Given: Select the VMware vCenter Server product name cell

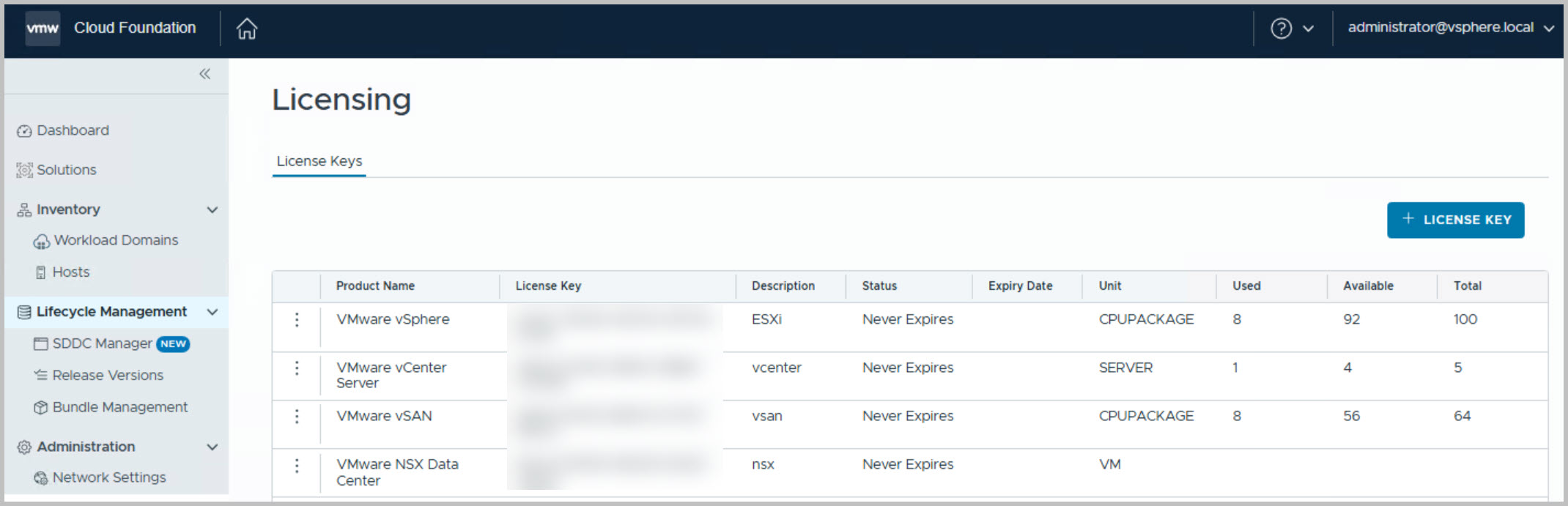Looking at the screenshot, I should 391,375.
